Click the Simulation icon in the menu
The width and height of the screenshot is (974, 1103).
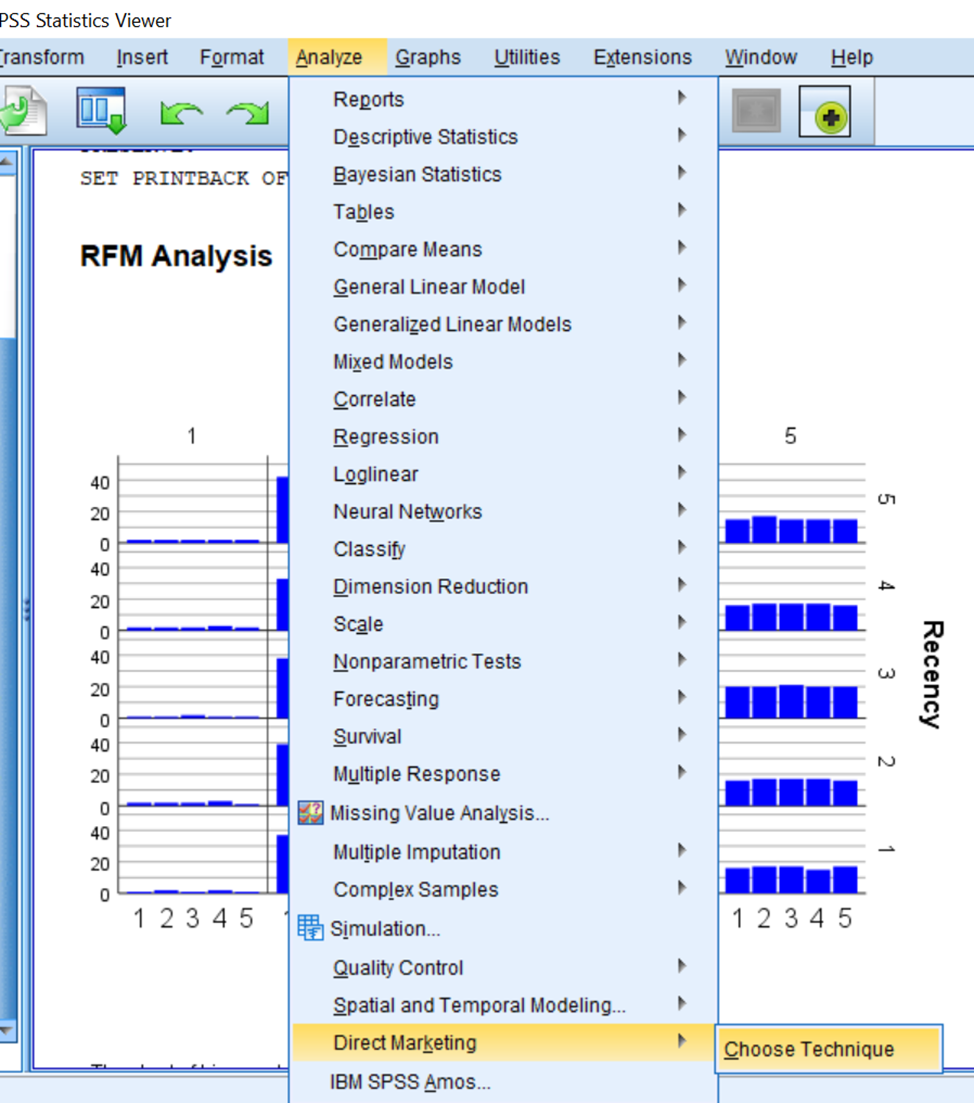click(x=309, y=928)
